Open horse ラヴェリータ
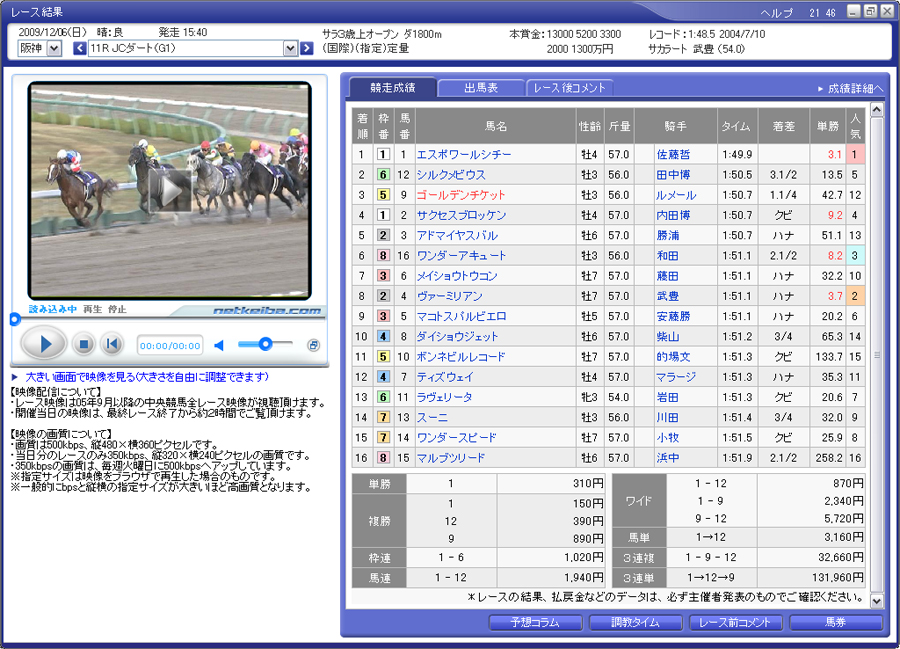This screenshot has height=649, width=900. point(445,397)
